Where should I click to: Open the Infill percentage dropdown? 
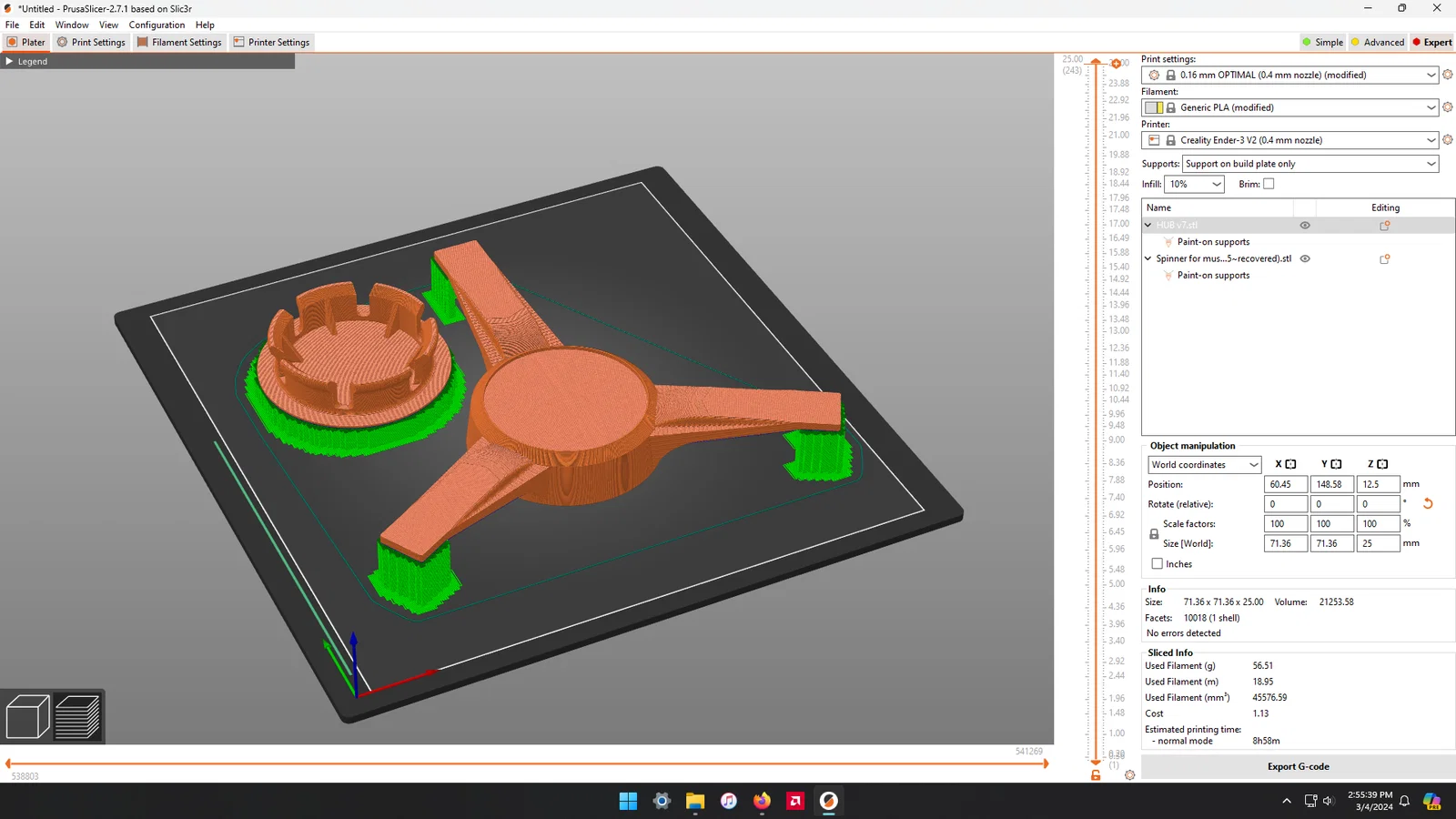click(1194, 184)
